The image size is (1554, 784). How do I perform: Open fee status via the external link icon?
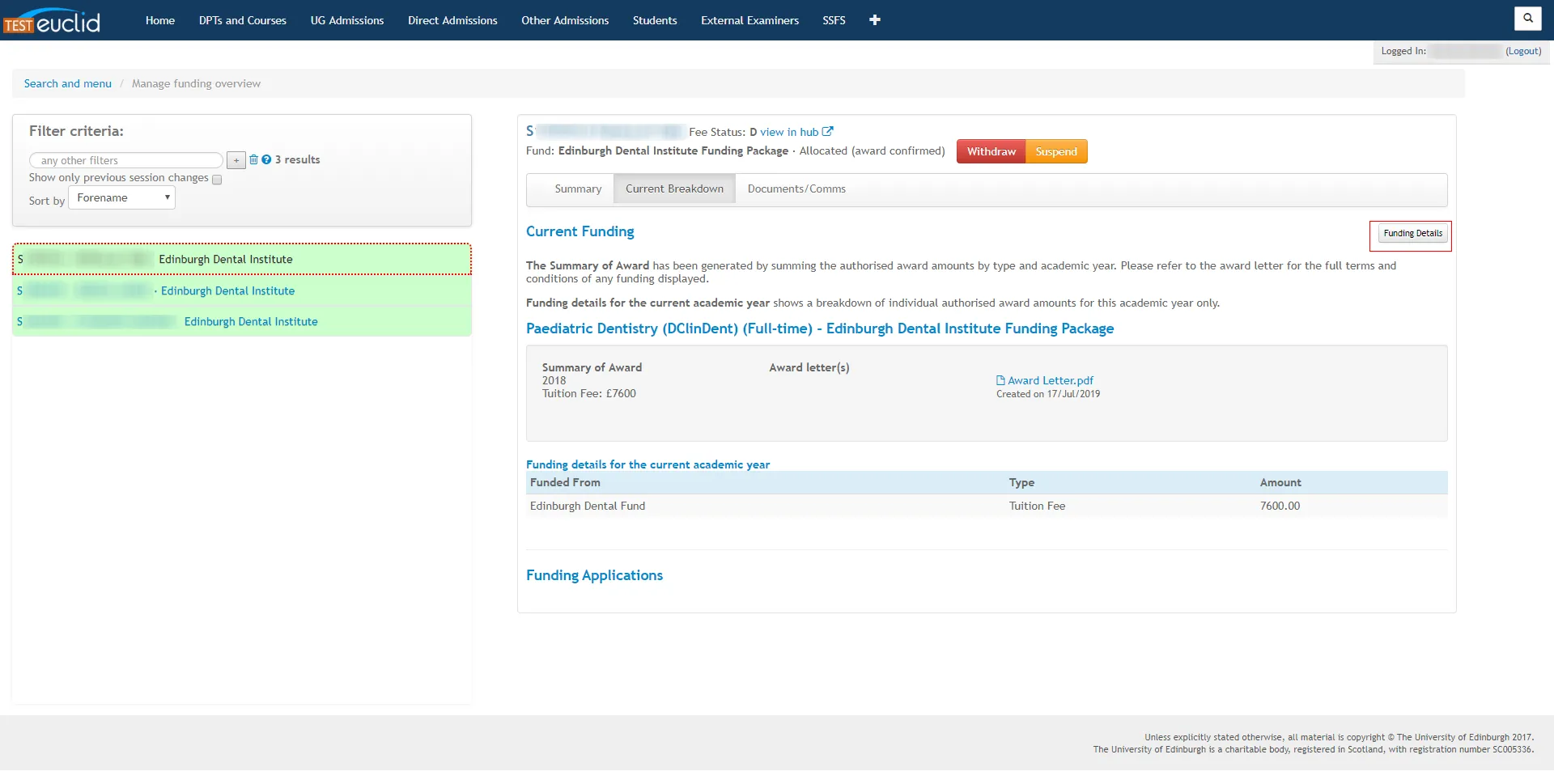coord(827,131)
